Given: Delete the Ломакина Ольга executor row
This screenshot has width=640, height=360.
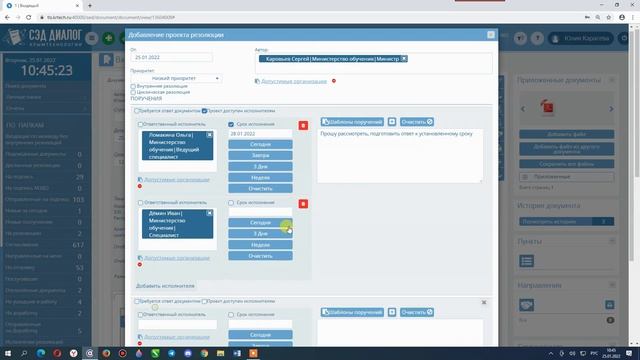Looking at the screenshot, I should tap(303, 125).
